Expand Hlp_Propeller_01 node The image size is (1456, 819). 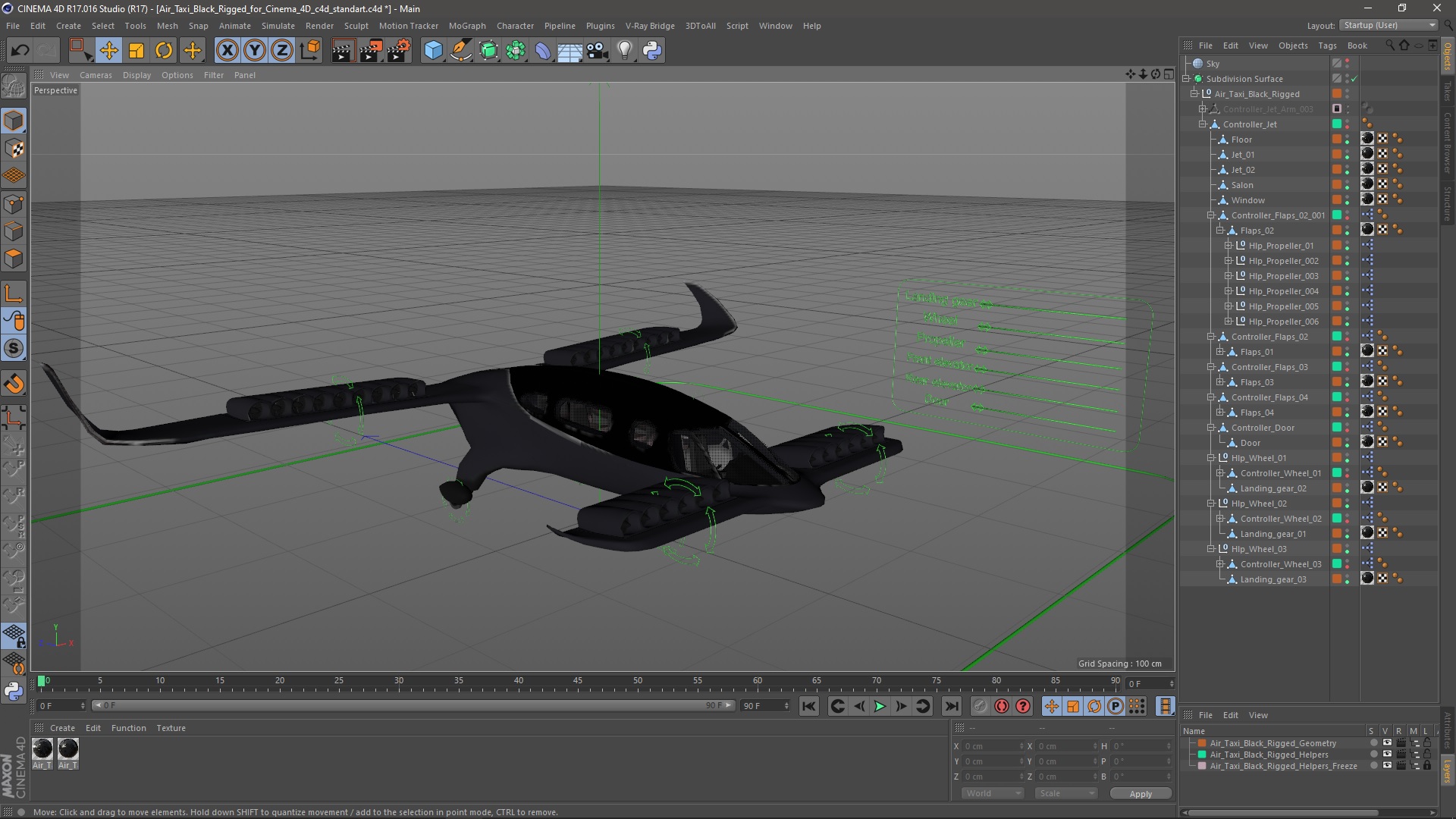tap(1228, 246)
